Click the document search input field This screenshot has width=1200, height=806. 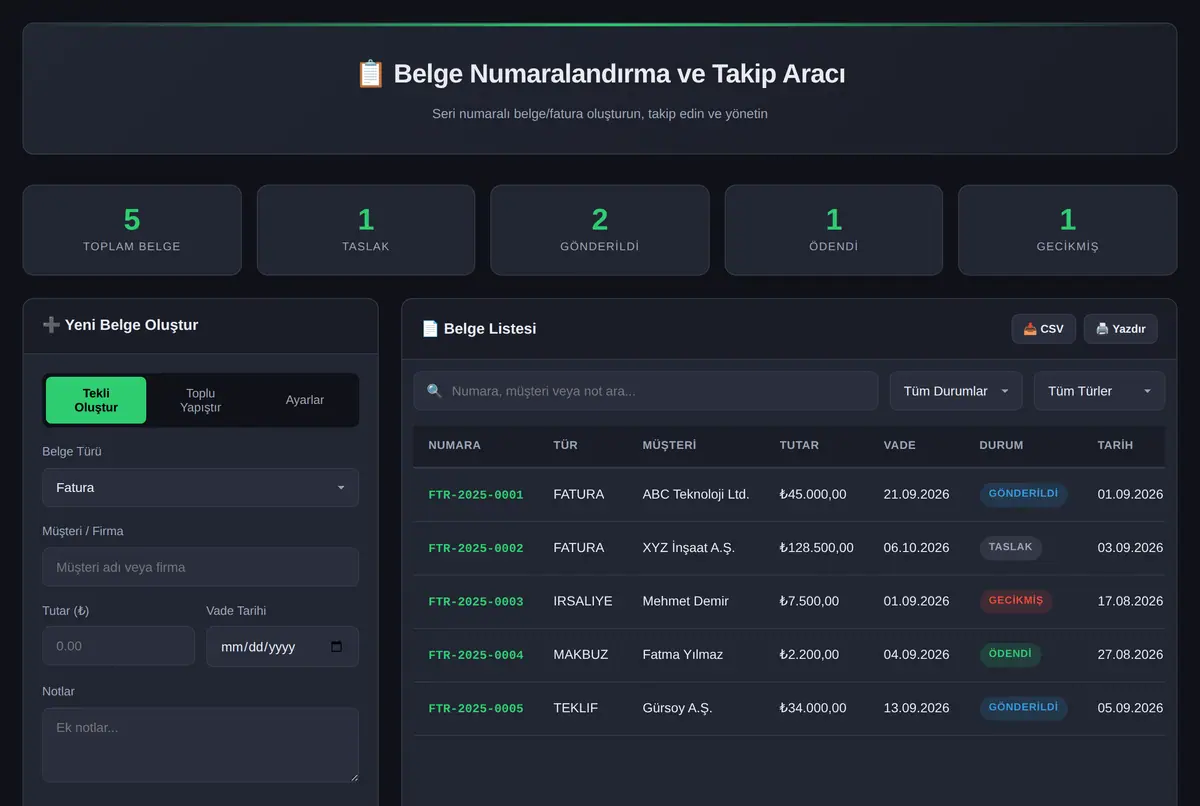(646, 391)
